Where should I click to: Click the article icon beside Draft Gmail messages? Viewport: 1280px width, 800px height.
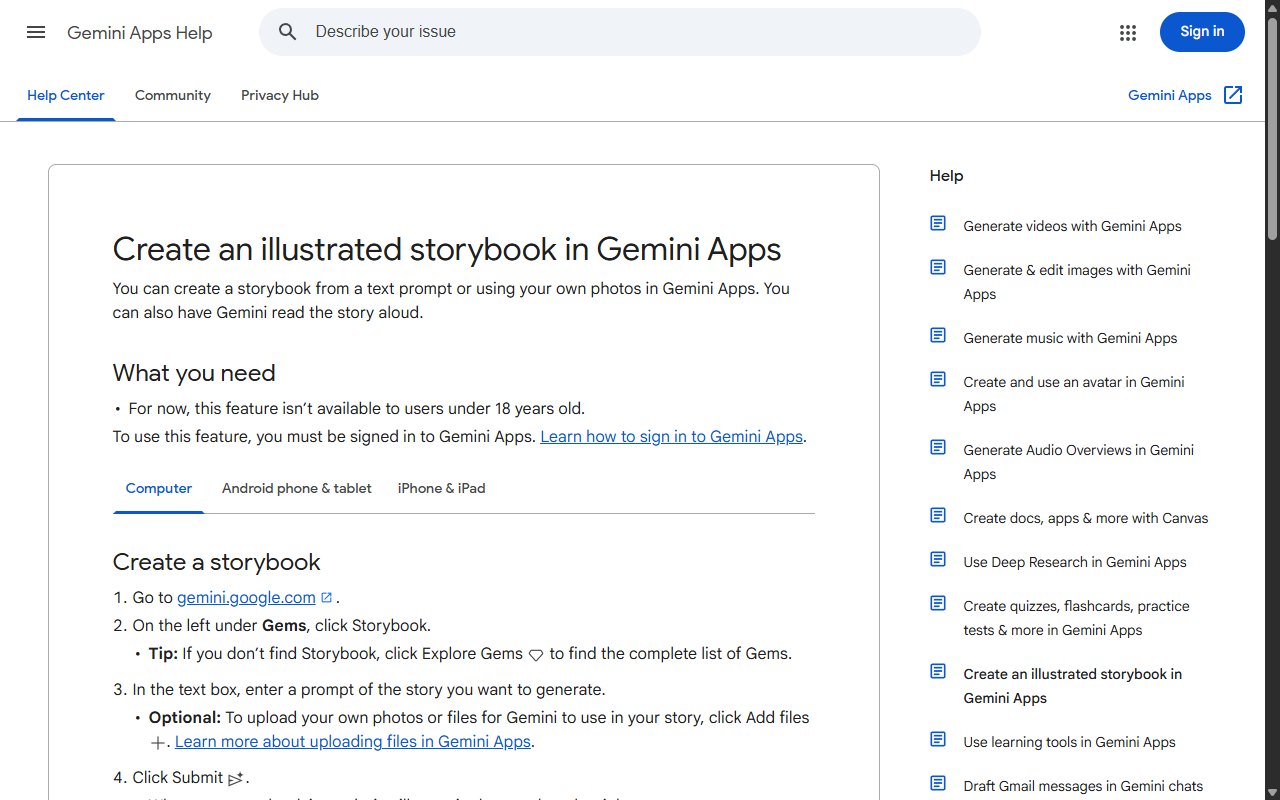[938, 783]
